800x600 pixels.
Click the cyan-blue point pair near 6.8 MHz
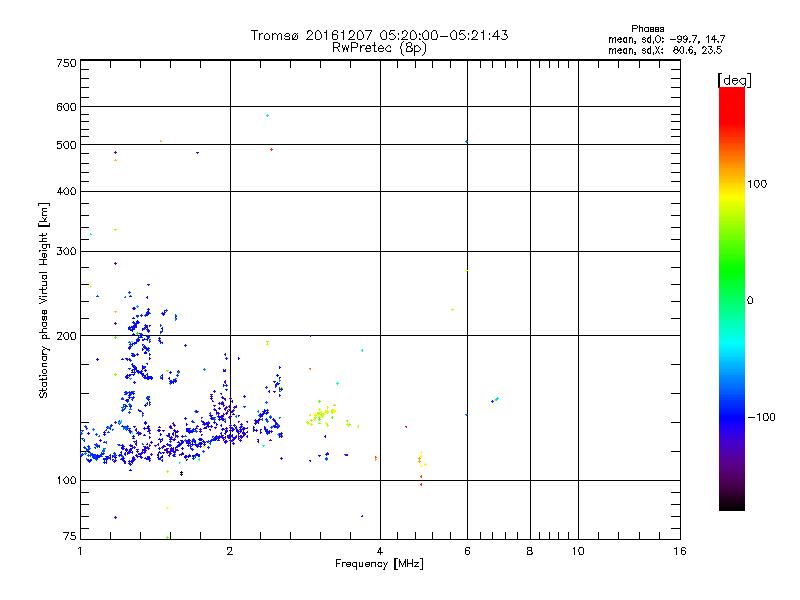495,400
